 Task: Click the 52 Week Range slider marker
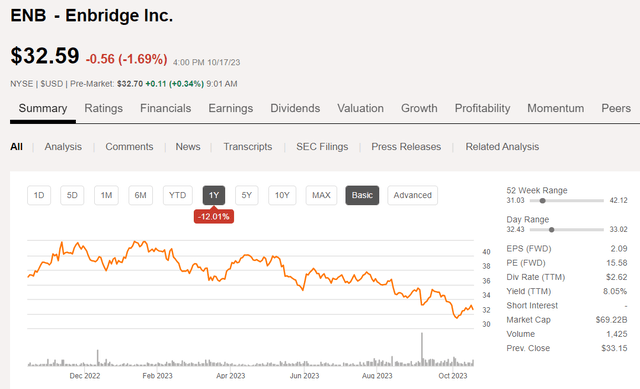point(542,200)
